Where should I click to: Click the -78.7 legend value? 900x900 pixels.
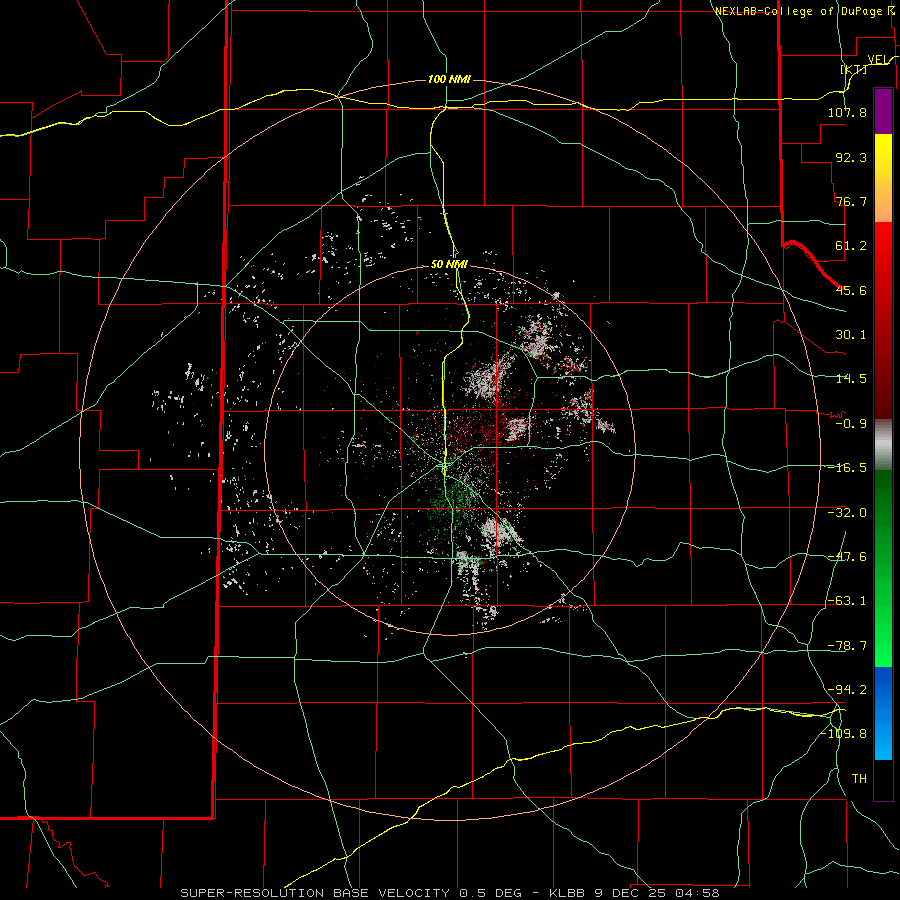(x=847, y=646)
